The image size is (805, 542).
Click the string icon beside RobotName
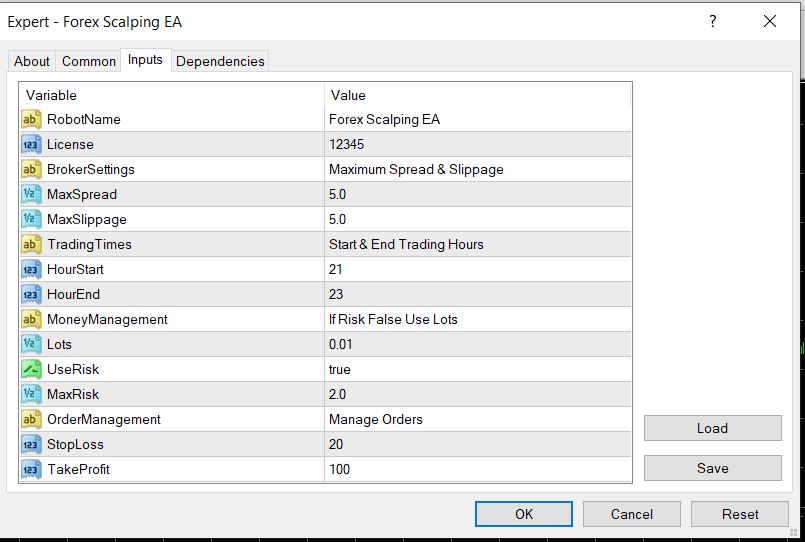31,120
